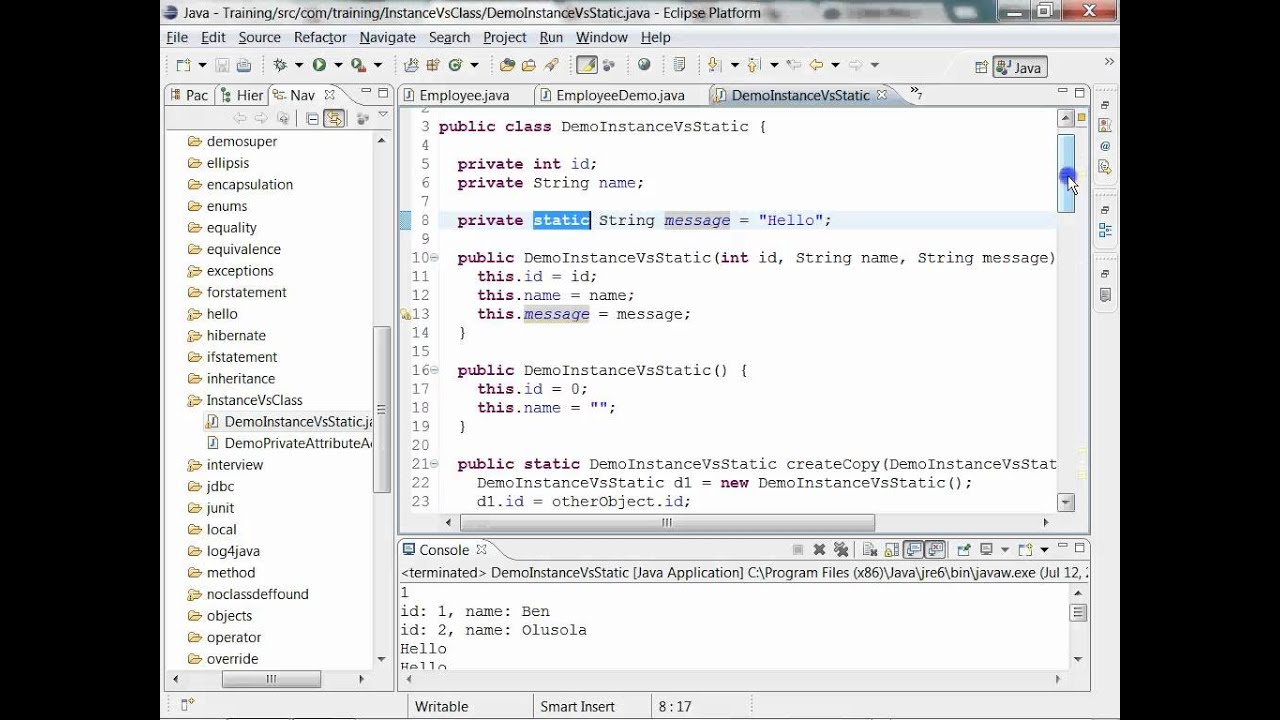This screenshot has width=1280, height=720.
Task: Navigate Back with yellow left arrow
Action: (x=816, y=65)
